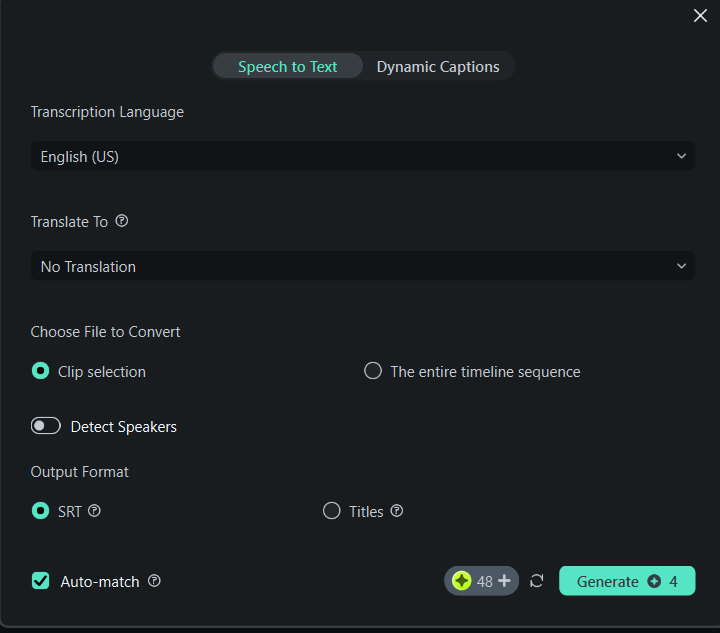Click the Auto-match help icon
Screen dimensions: 720x633
click(x=154, y=581)
